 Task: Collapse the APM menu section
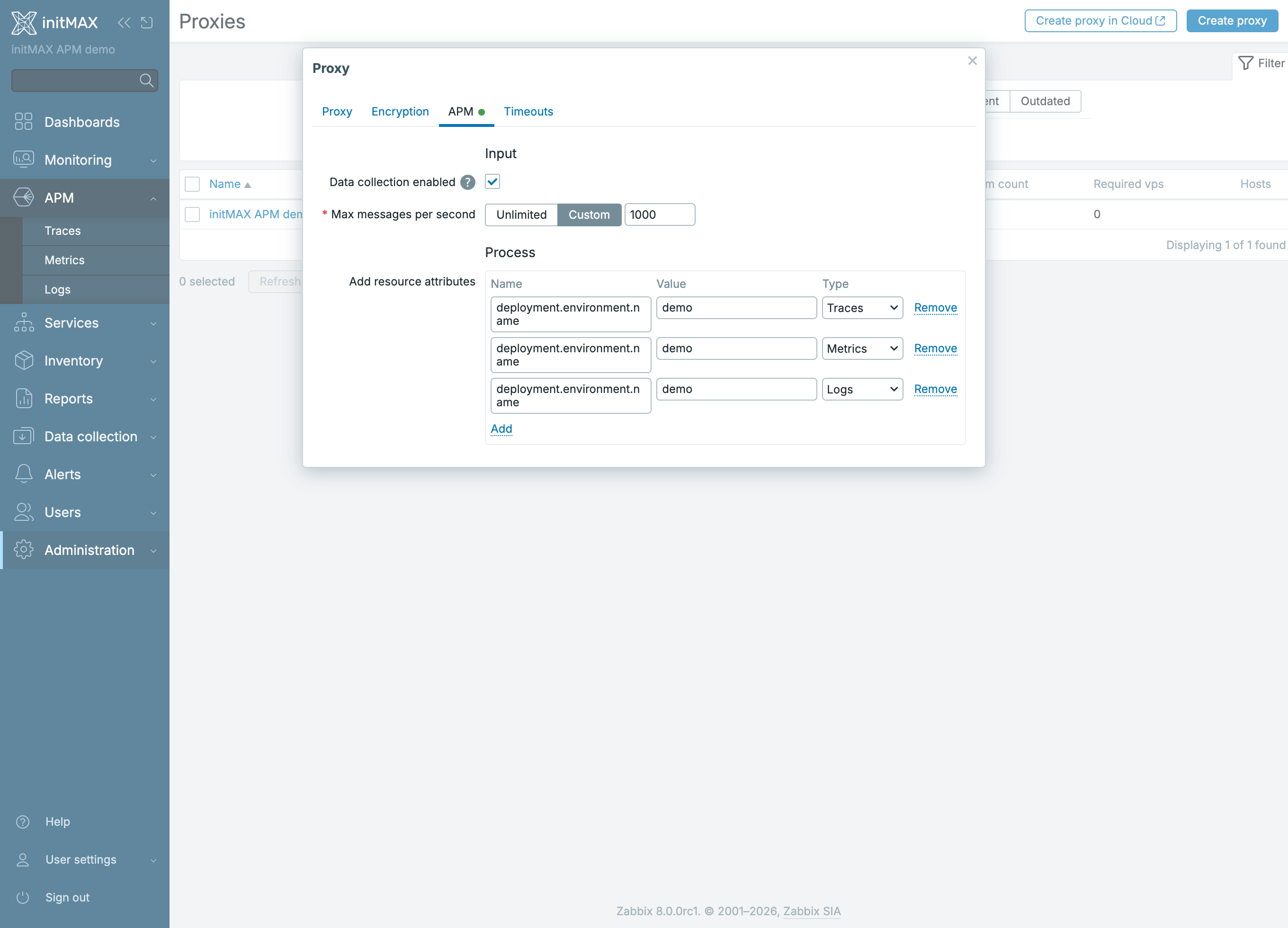click(x=85, y=197)
